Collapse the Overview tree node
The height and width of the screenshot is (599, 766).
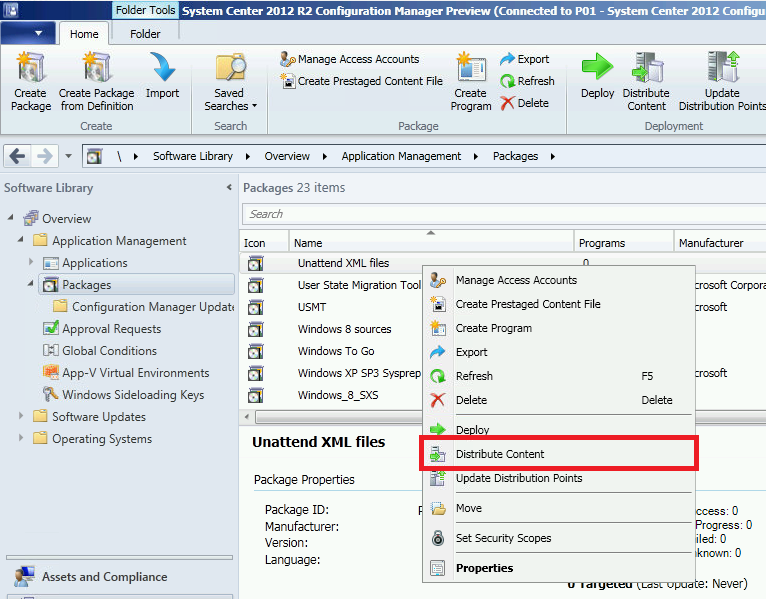tap(11, 217)
